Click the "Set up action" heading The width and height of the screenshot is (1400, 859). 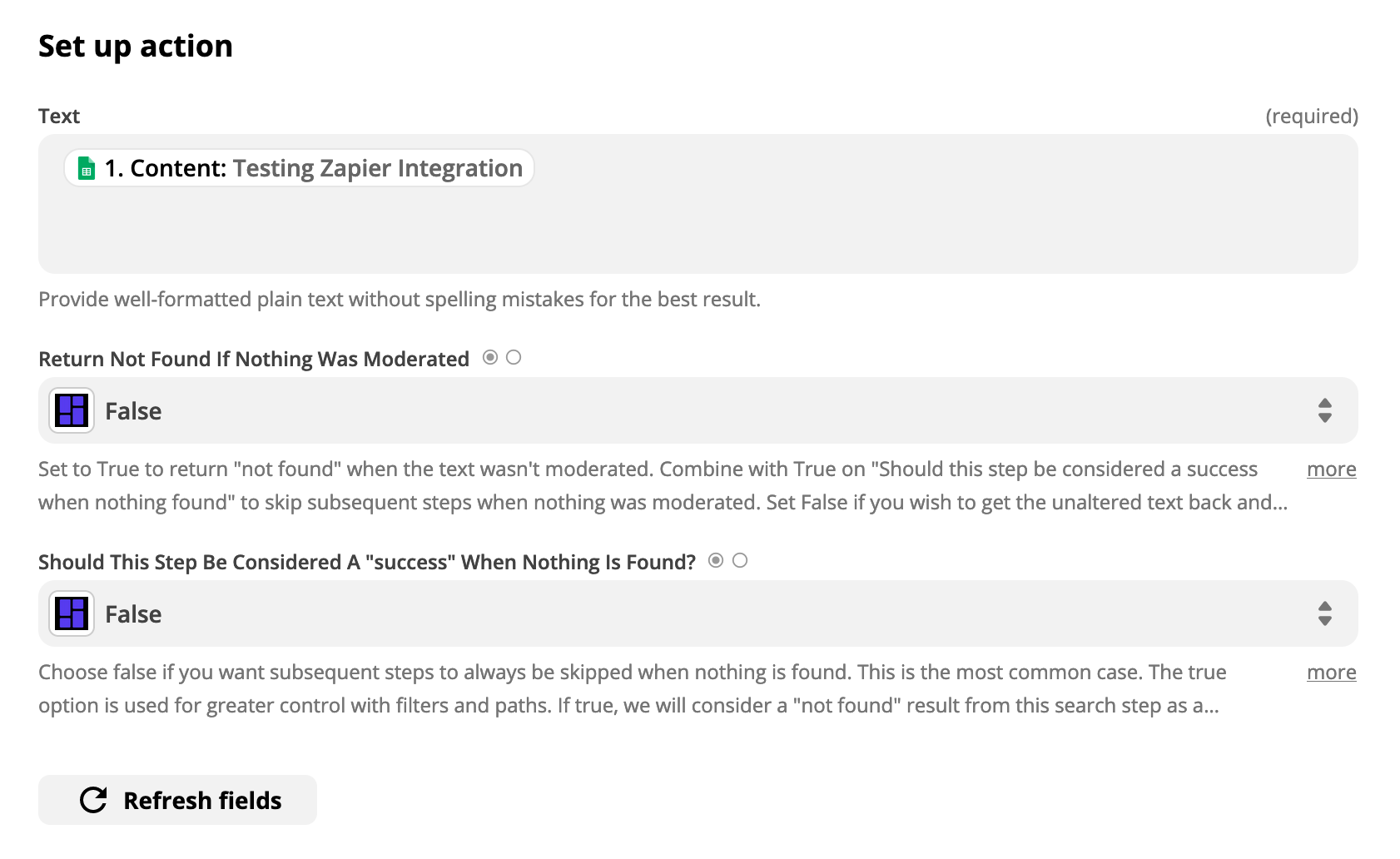pyautogui.click(x=136, y=46)
